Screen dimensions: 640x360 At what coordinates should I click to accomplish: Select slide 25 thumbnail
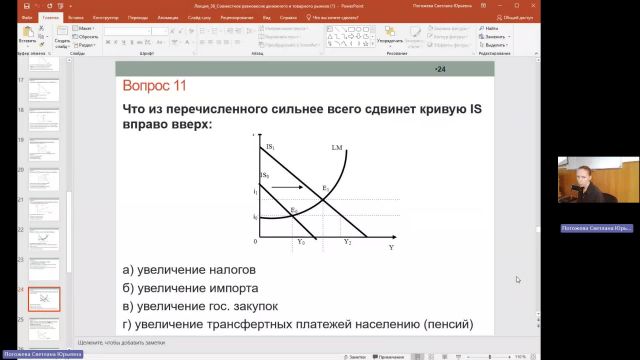(x=44, y=329)
